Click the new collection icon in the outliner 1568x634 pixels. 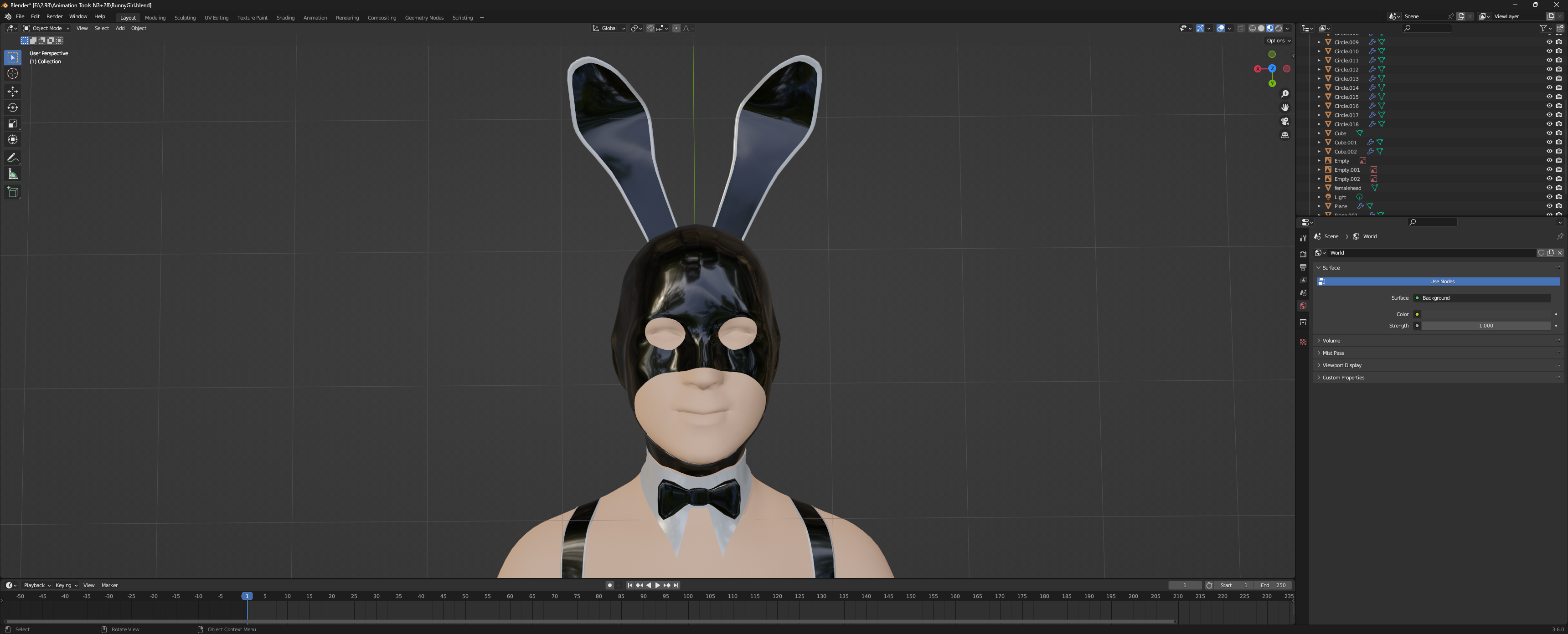[1559, 29]
